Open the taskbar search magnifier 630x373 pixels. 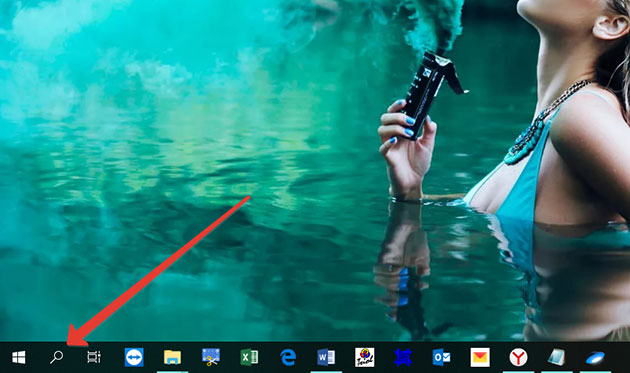click(x=56, y=357)
